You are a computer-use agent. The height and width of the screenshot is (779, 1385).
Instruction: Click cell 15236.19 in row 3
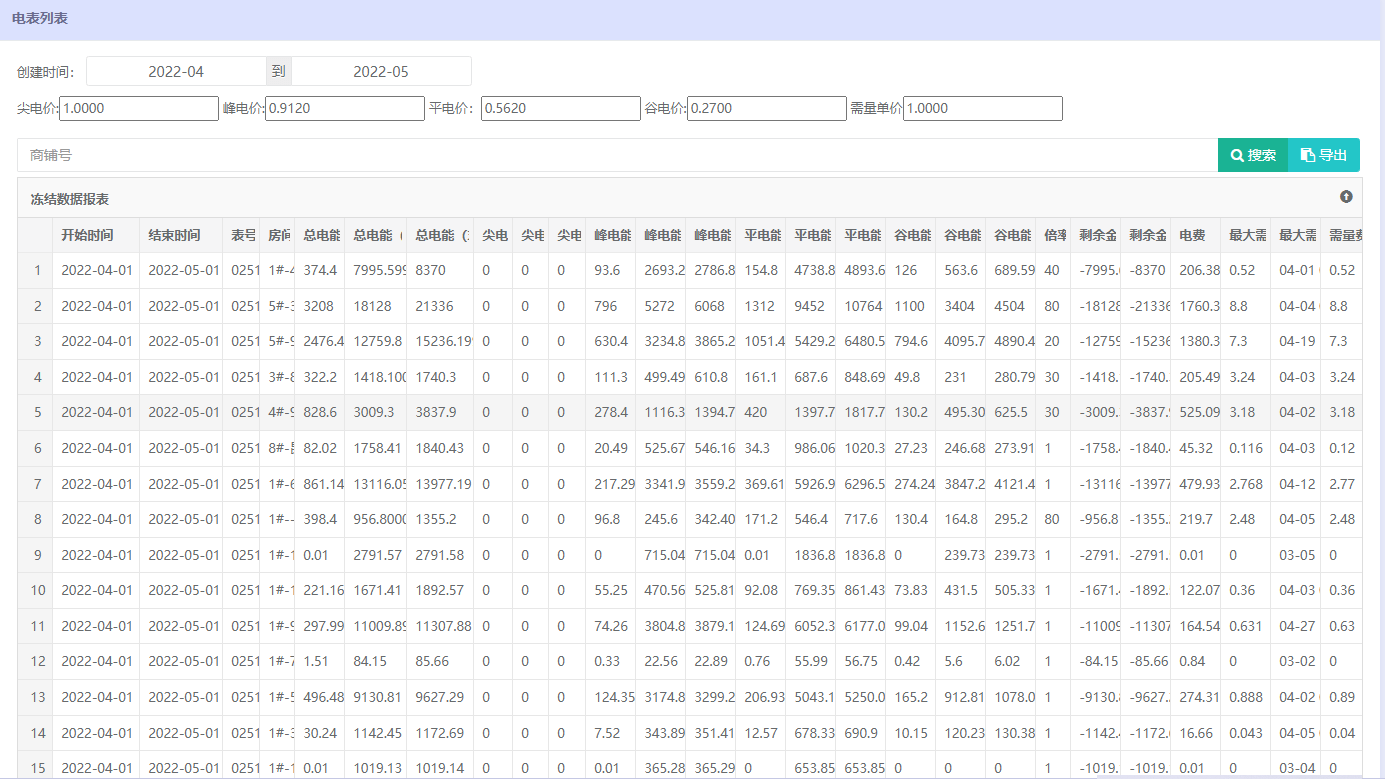point(440,341)
